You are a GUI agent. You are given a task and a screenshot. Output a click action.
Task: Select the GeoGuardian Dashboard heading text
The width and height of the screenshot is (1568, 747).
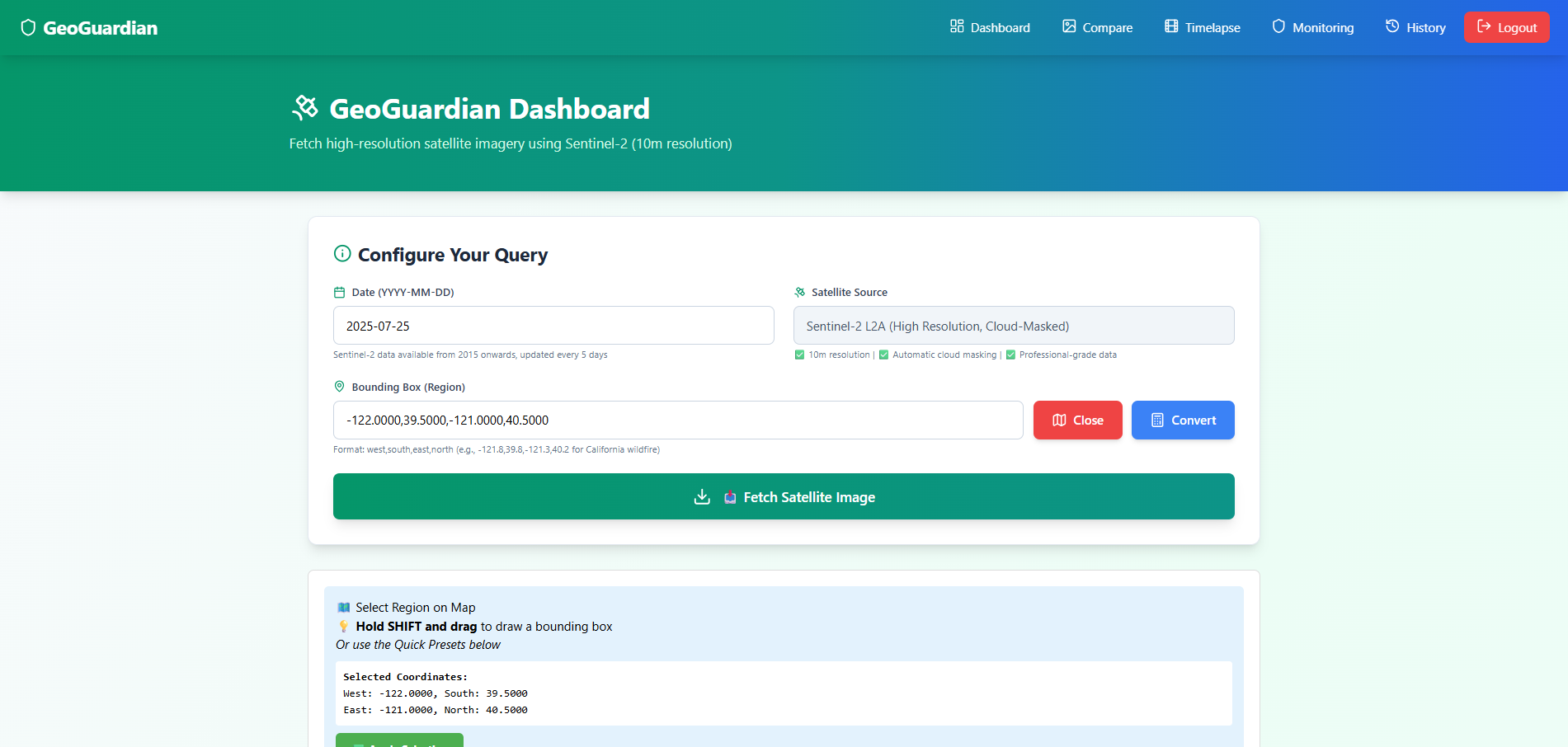489,109
